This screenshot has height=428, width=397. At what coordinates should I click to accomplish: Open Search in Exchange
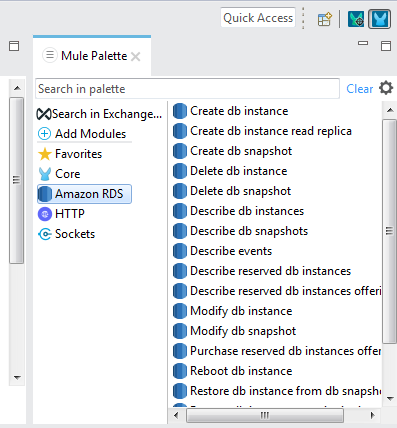point(99,114)
